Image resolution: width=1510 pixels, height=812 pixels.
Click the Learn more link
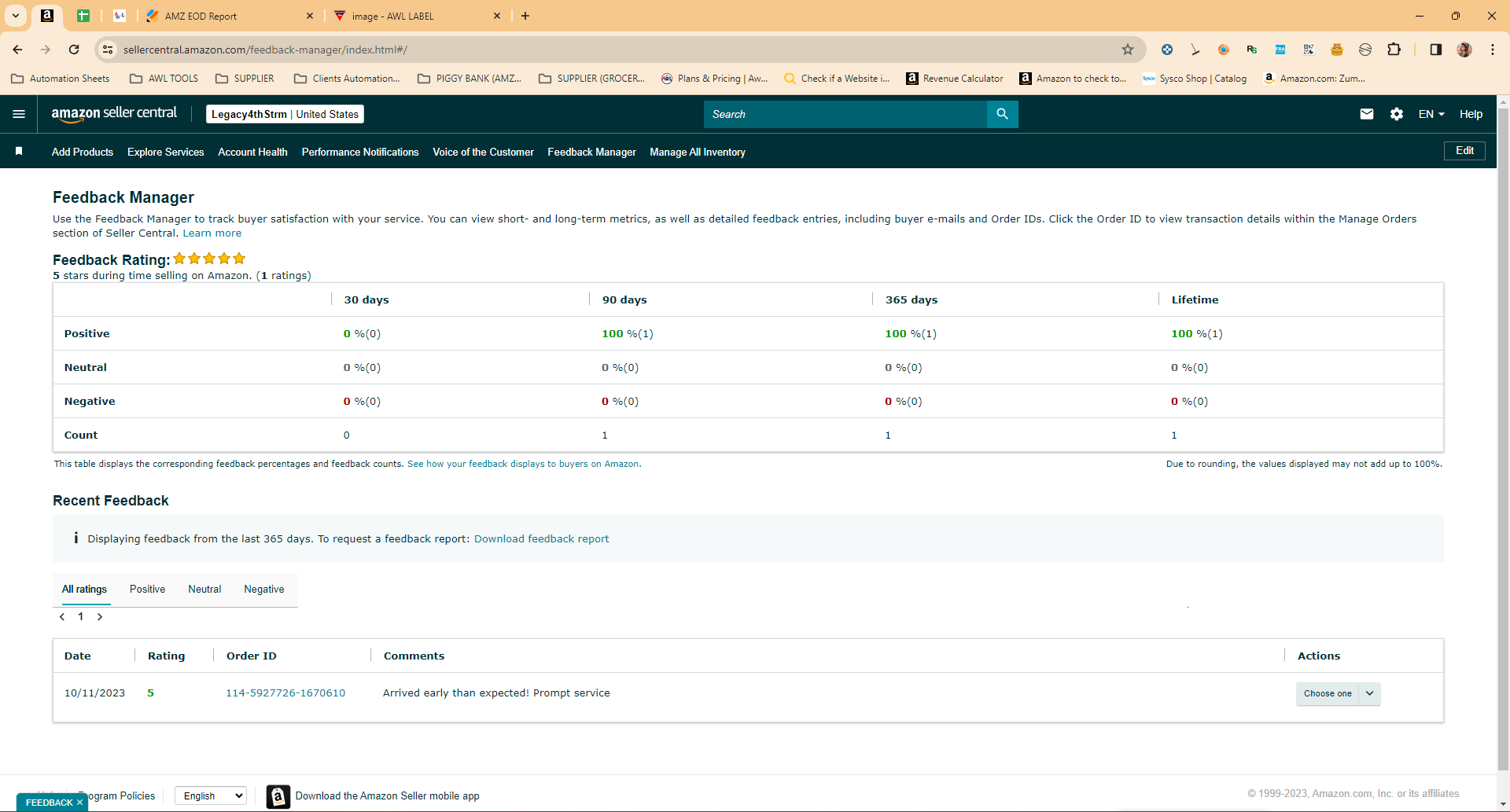click(x=212, y=233)
